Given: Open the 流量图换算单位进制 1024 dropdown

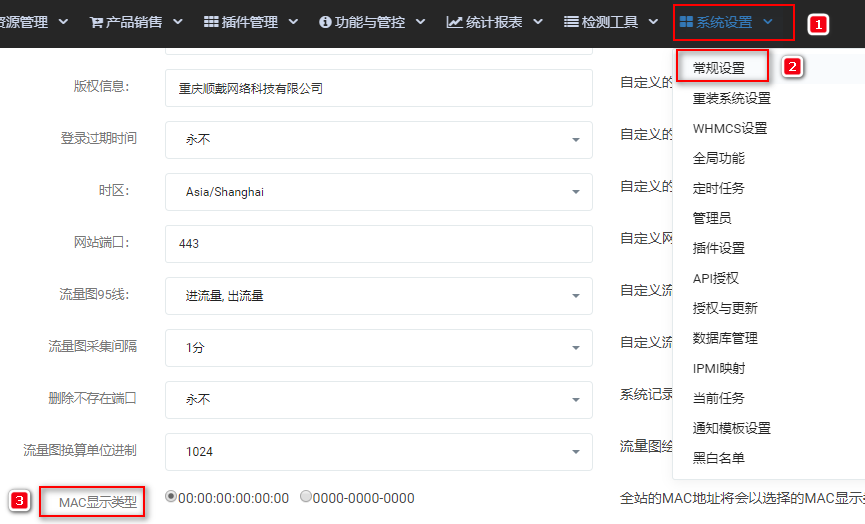Looking at the screenshot, I should pos(378,452).
